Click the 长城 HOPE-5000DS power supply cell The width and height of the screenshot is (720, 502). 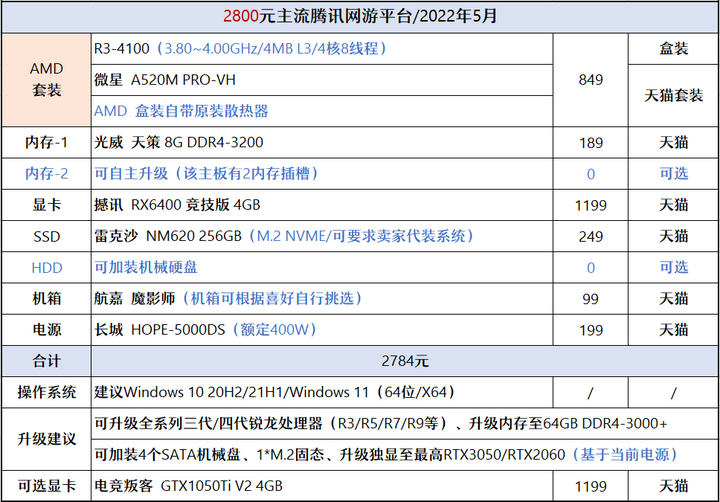point(322,330)
